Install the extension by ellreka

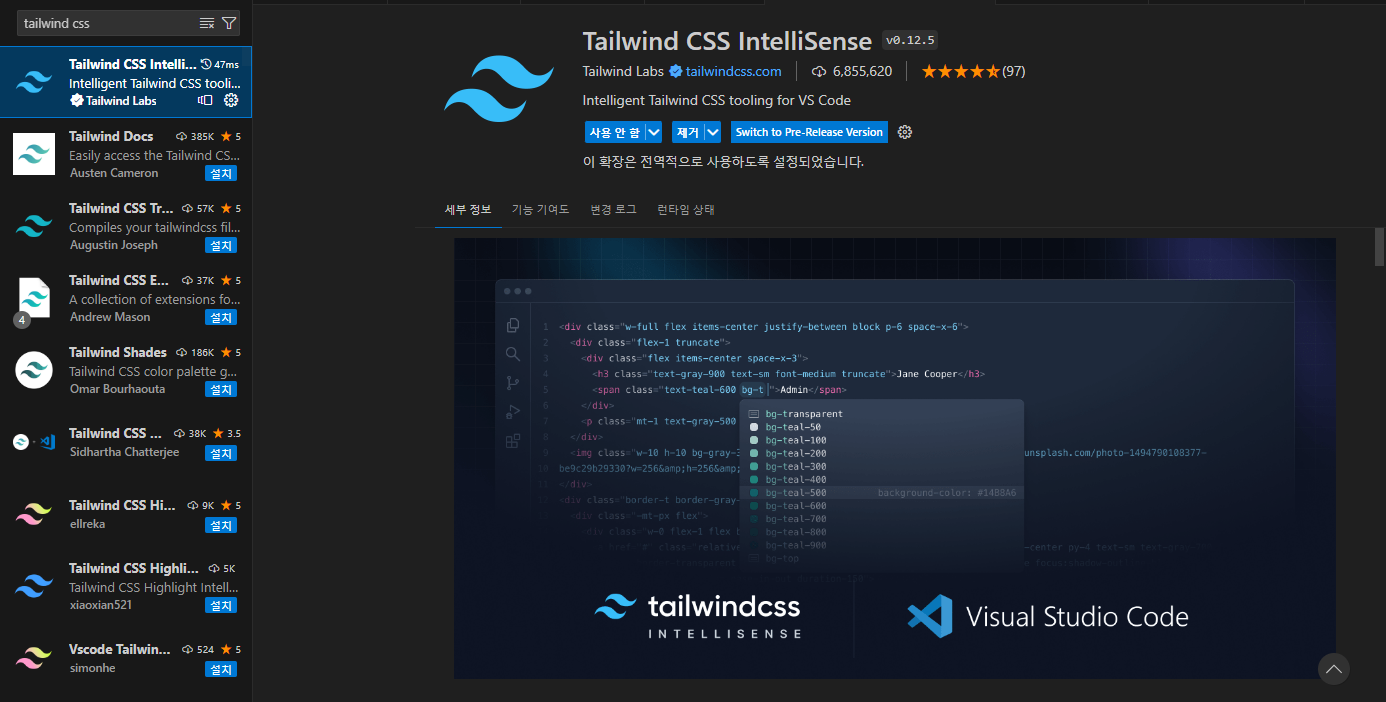(x=221, y=525)
